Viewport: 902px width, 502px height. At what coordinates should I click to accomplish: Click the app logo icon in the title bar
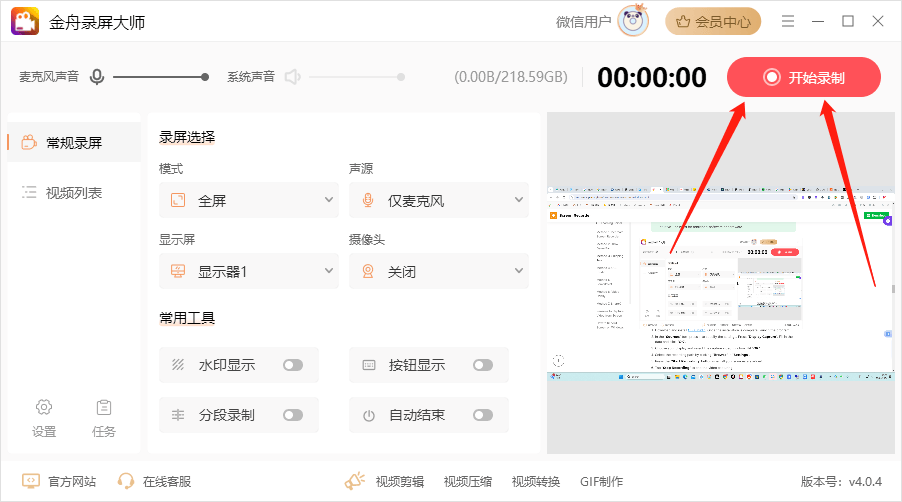click(x=25, y=21)
